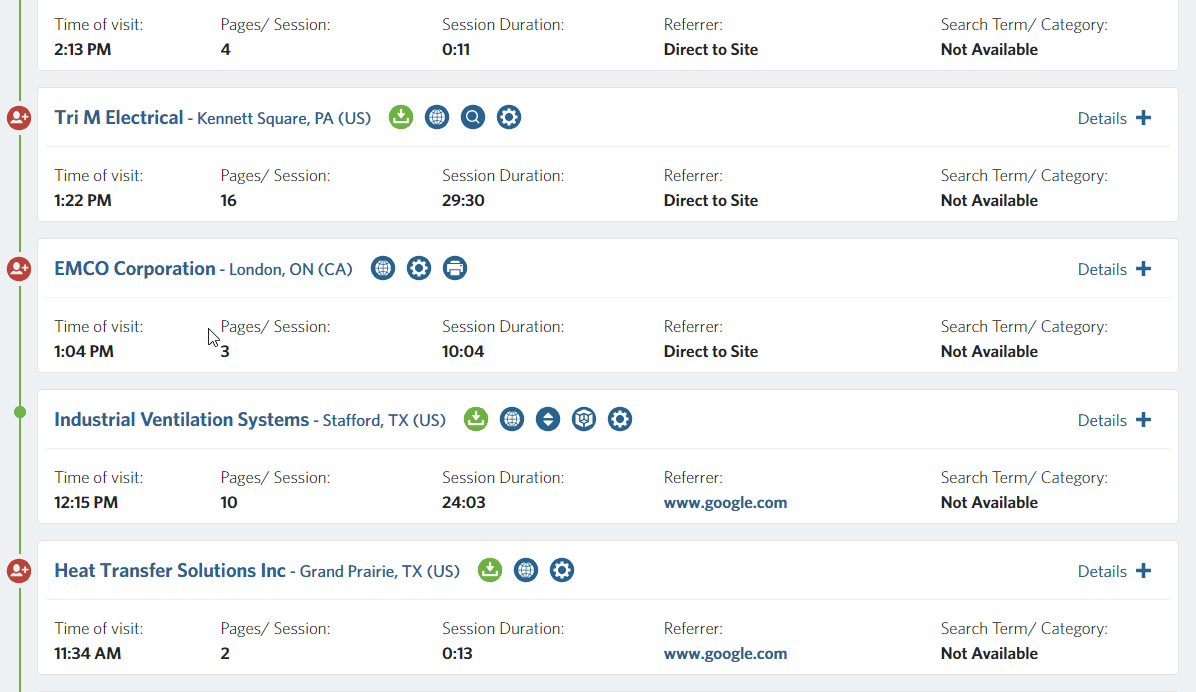Click the red add-contact icon beside EMCO Corporation
This screenshot has width=1196, height=692.
18,268
